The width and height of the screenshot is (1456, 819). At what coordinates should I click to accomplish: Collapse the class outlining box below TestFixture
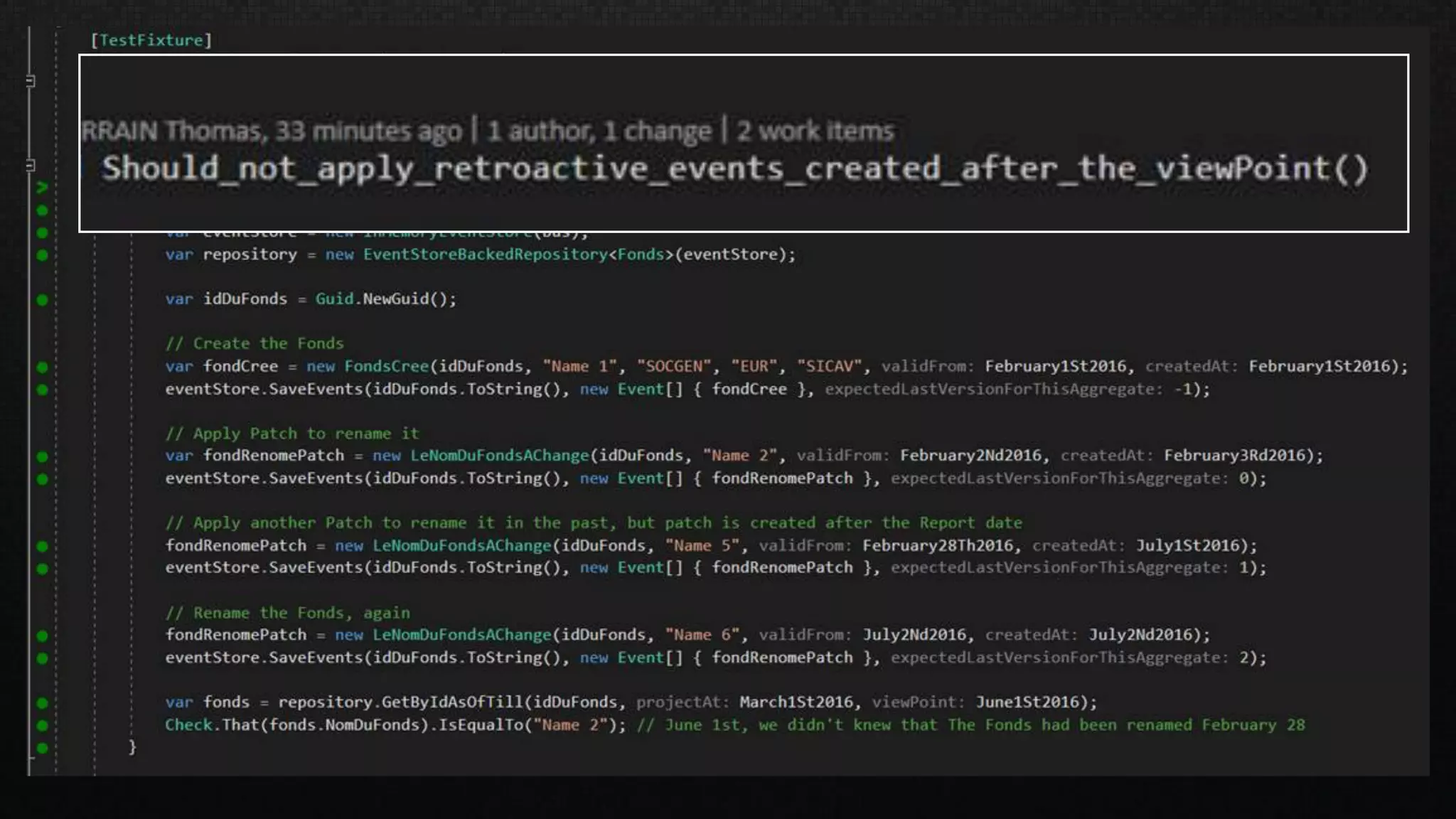30,81
